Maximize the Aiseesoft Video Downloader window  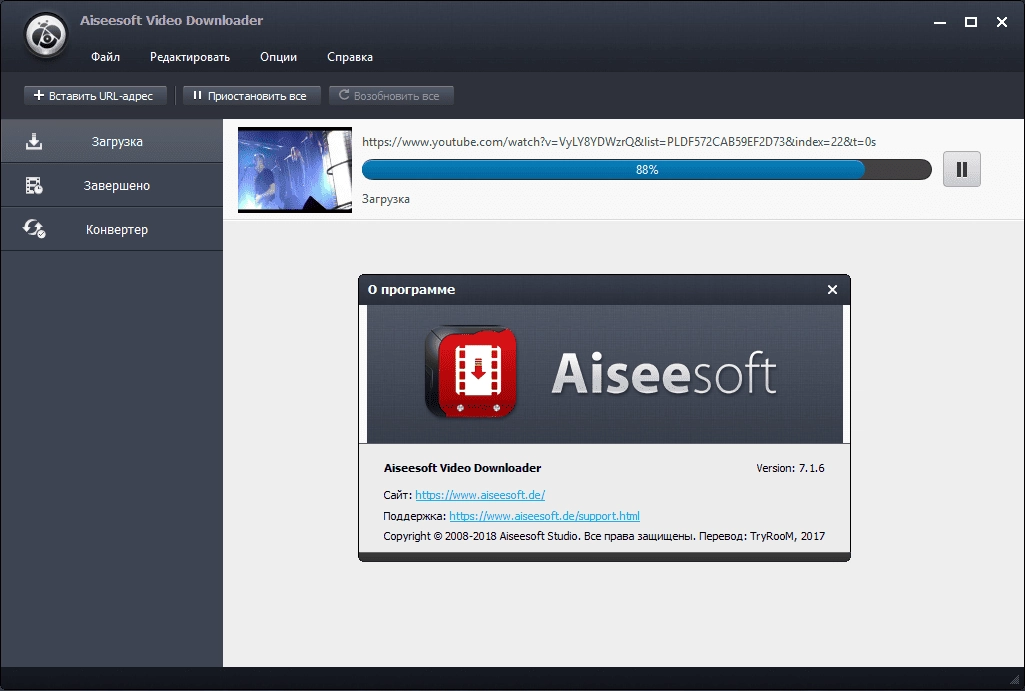(971, 22)
